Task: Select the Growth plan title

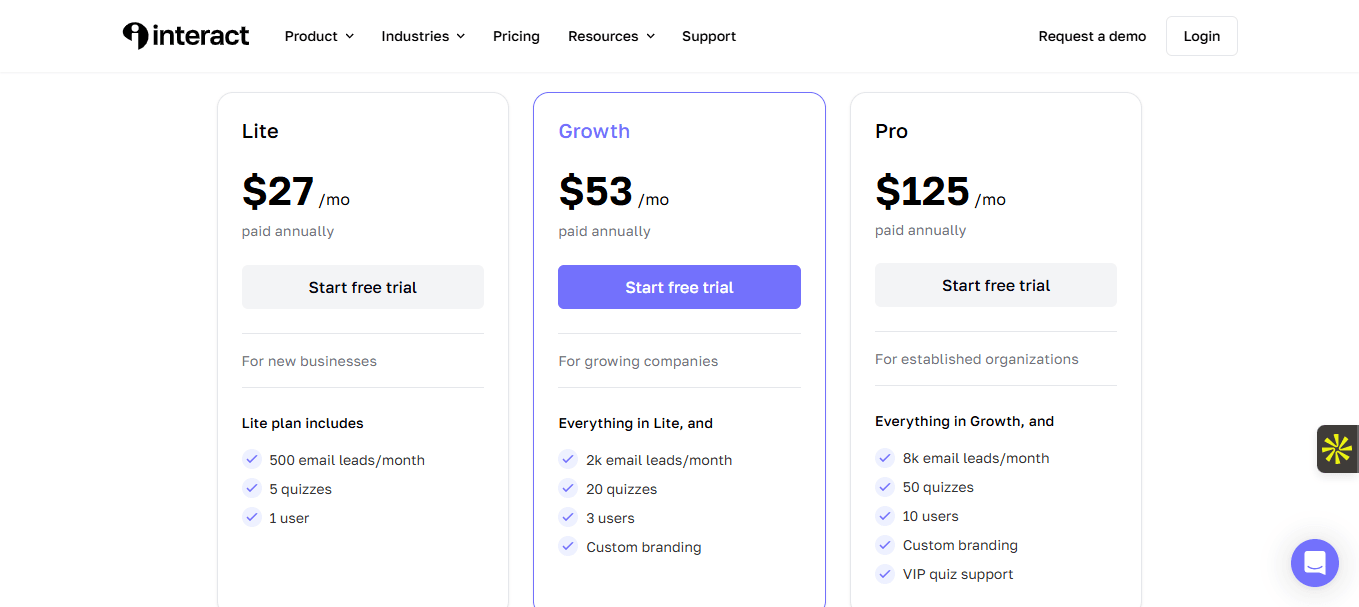Action: (x=594, y=131)
